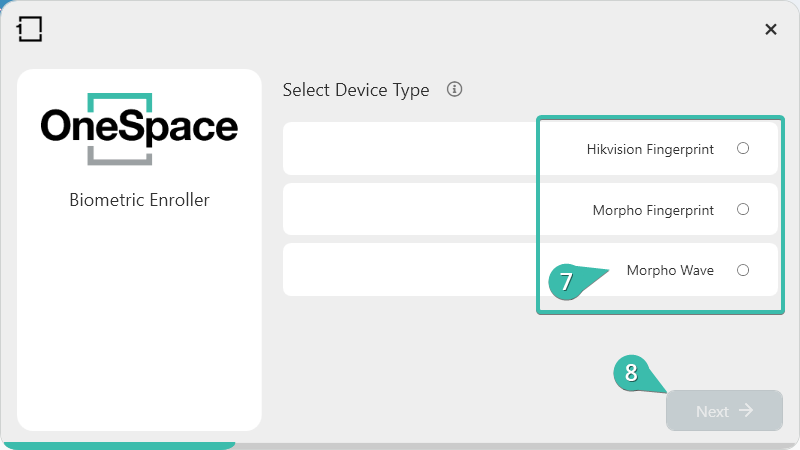Click the square app icon at top left
This screenshot has width=800, height=450.
30,29
